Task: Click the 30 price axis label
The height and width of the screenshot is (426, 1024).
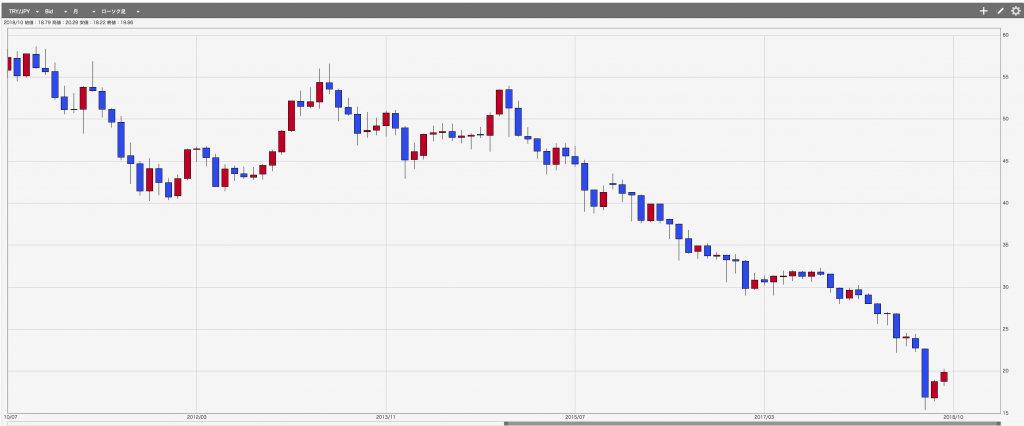Action: (1006, 287)
